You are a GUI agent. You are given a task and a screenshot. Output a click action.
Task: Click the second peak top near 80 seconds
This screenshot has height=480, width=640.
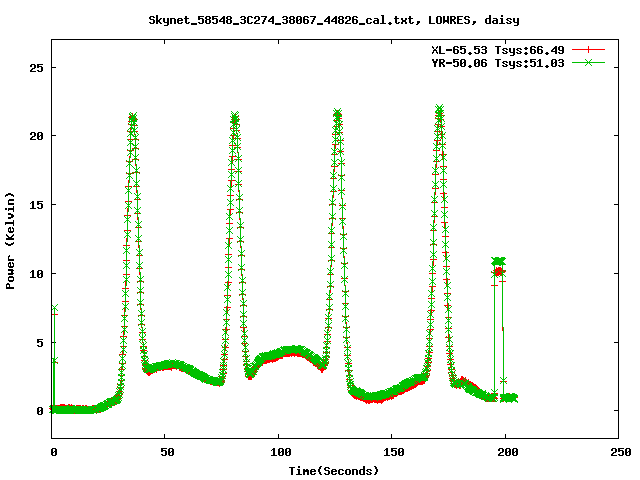tap(234, 116)
